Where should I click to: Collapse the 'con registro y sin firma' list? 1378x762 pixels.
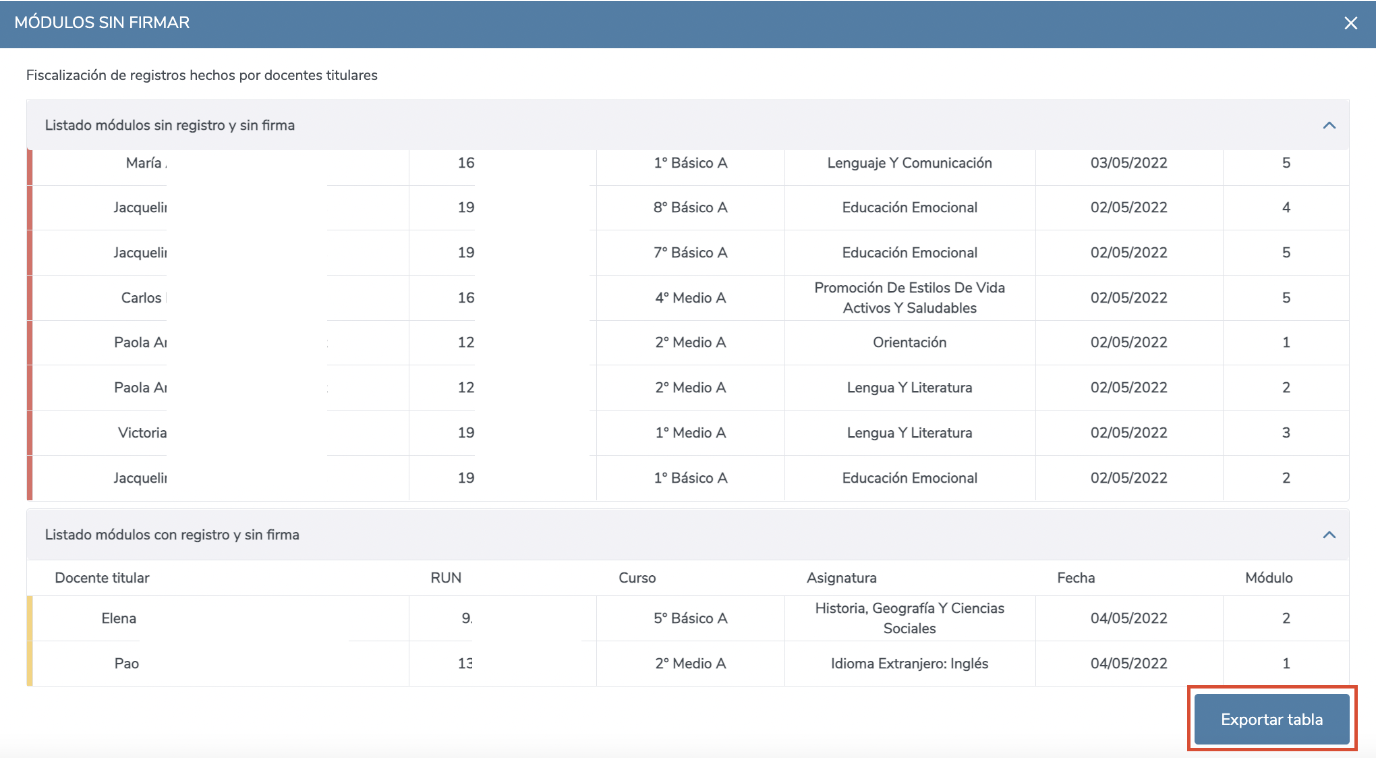(1329, 535)
